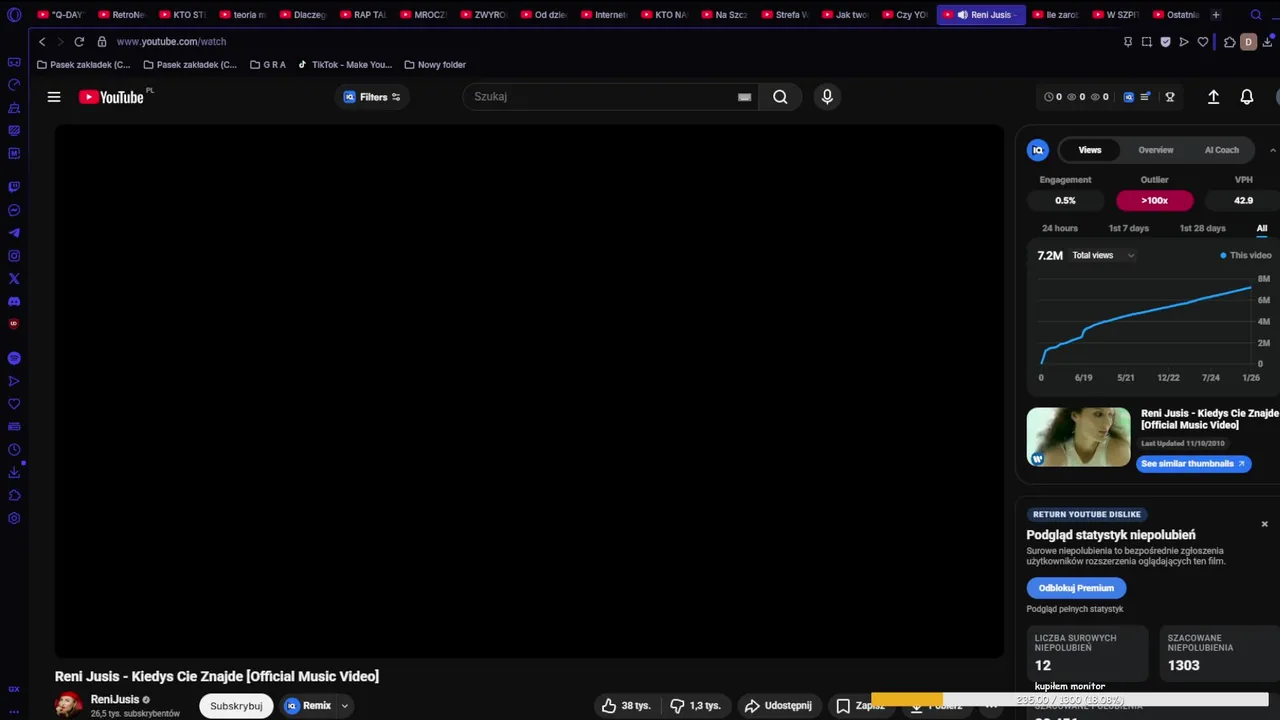1280x720 pixels.
Task: Close the Return YouTube Dislike panel
Action: pos(1264,524)
